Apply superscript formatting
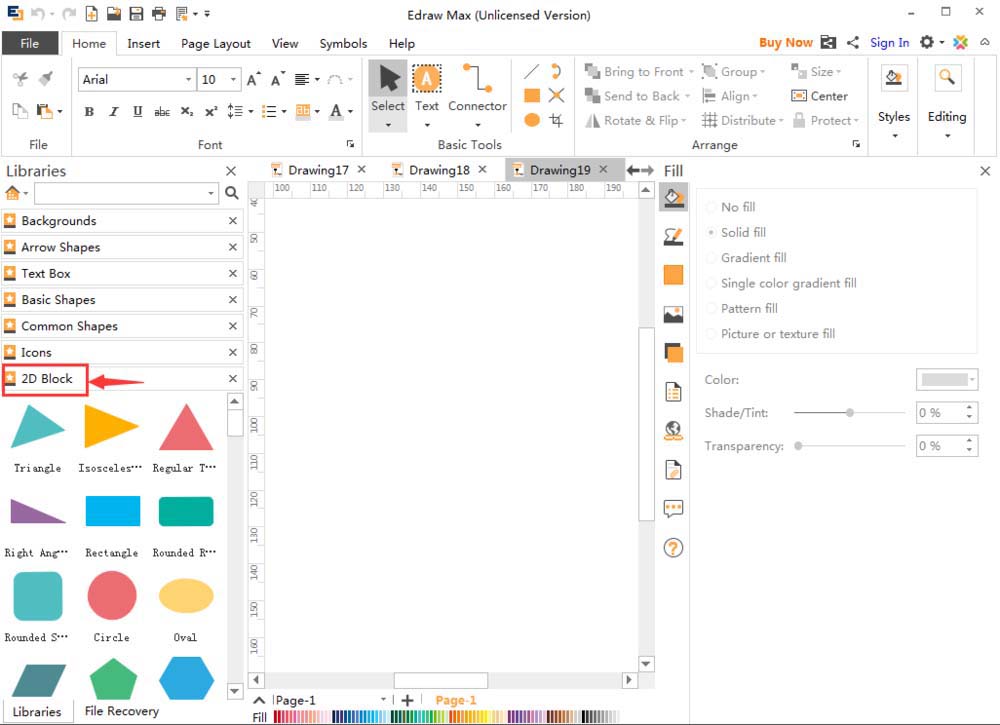 211,112
